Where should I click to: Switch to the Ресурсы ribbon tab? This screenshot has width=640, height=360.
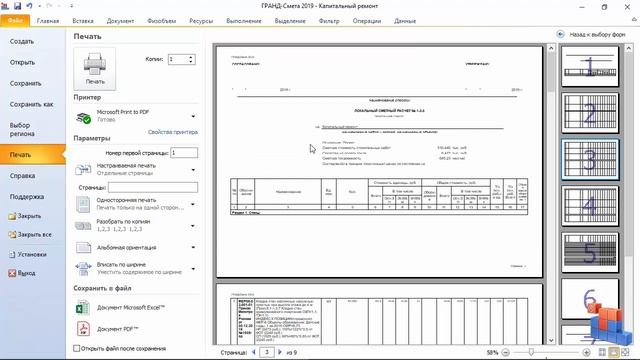(201, 21)
